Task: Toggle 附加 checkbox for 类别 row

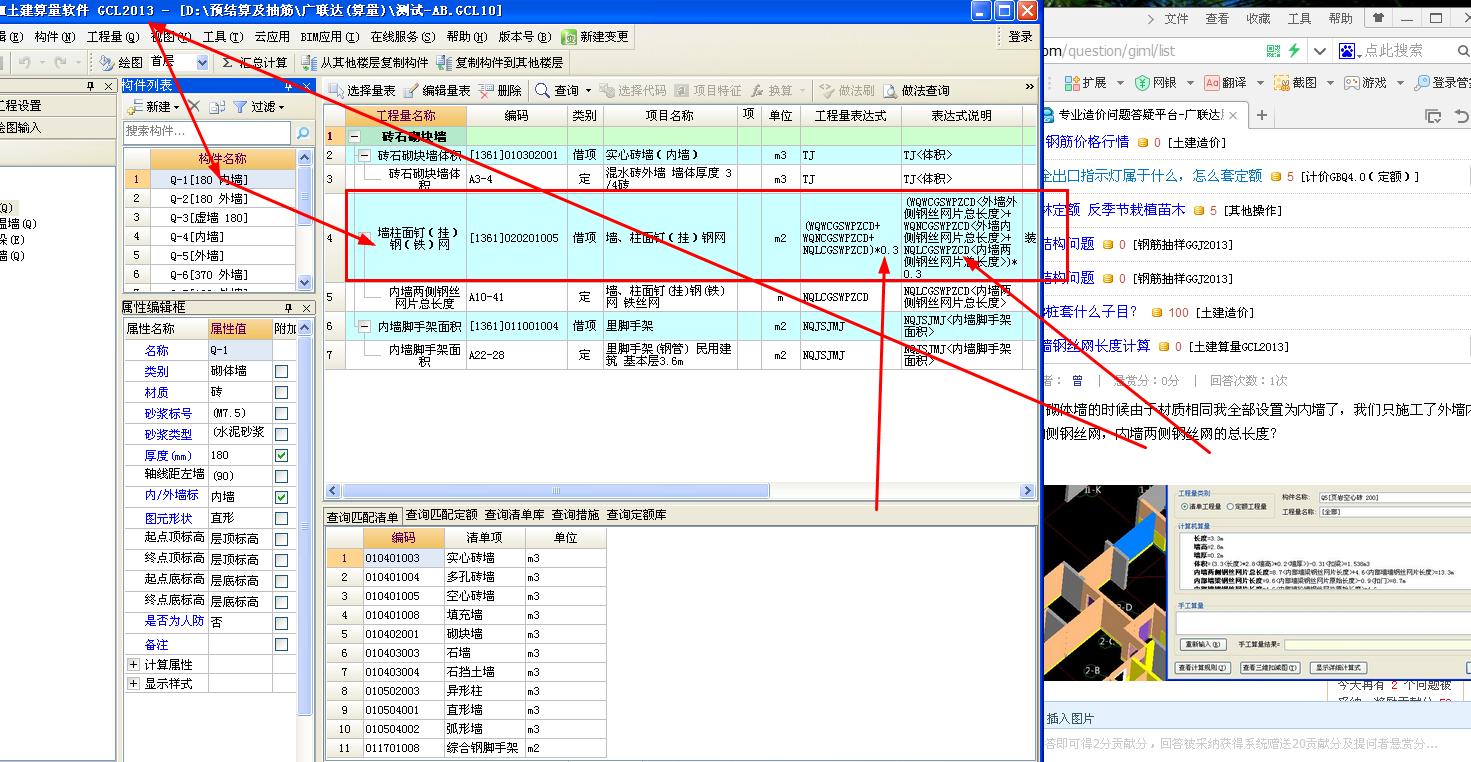Action: coord(282,371)
